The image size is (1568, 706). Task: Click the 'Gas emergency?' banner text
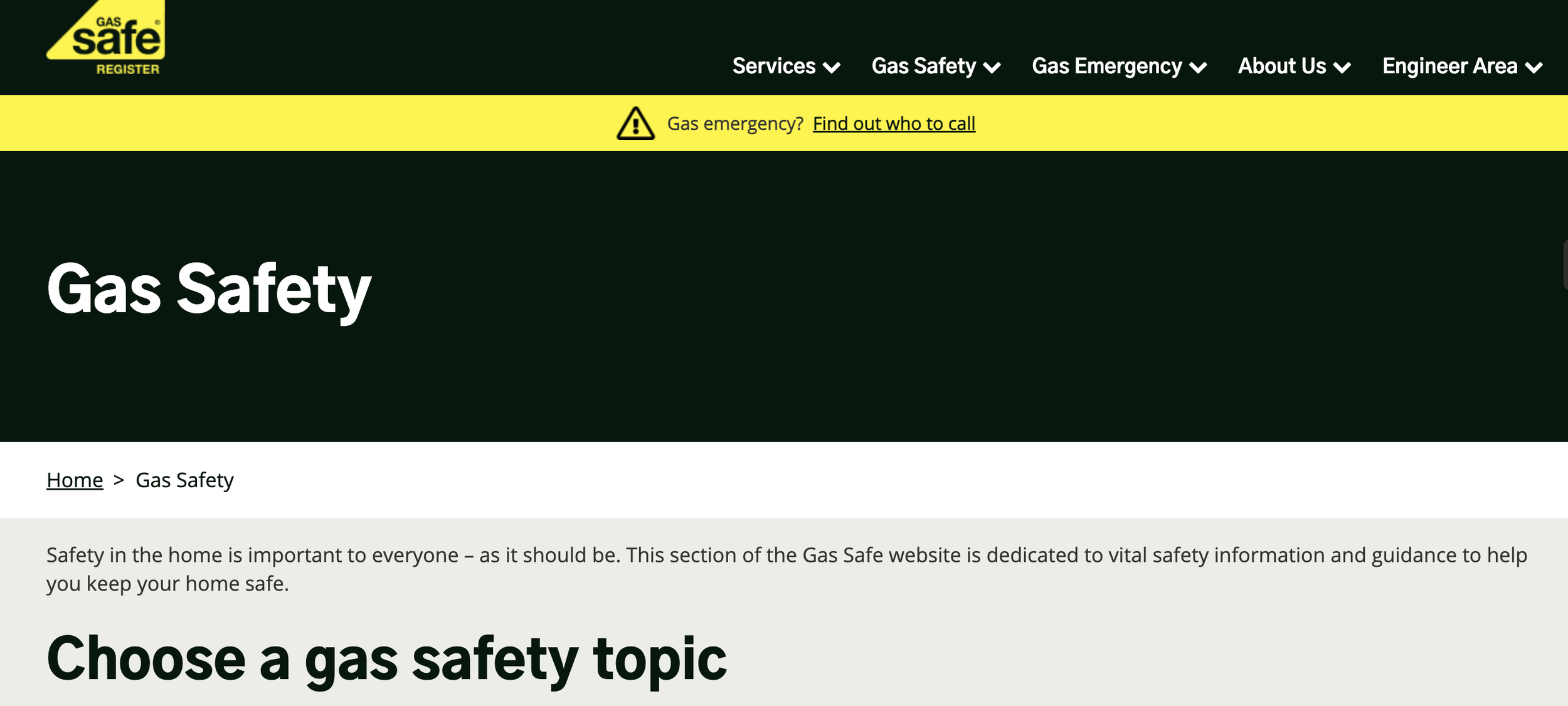(735, 124)
